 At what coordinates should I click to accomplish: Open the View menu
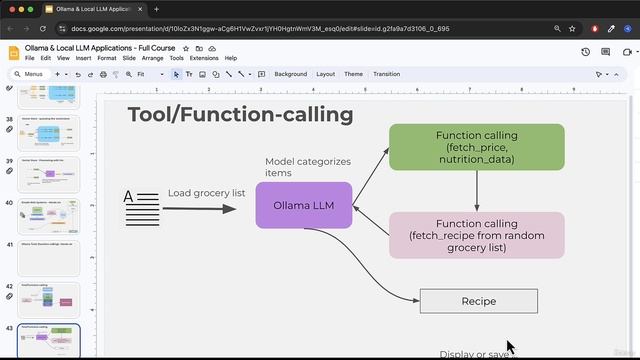63,58
